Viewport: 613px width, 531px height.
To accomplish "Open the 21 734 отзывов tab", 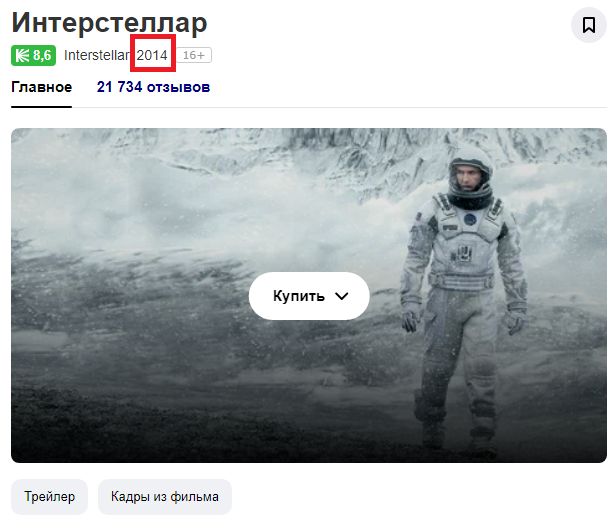I will (153, 87).
